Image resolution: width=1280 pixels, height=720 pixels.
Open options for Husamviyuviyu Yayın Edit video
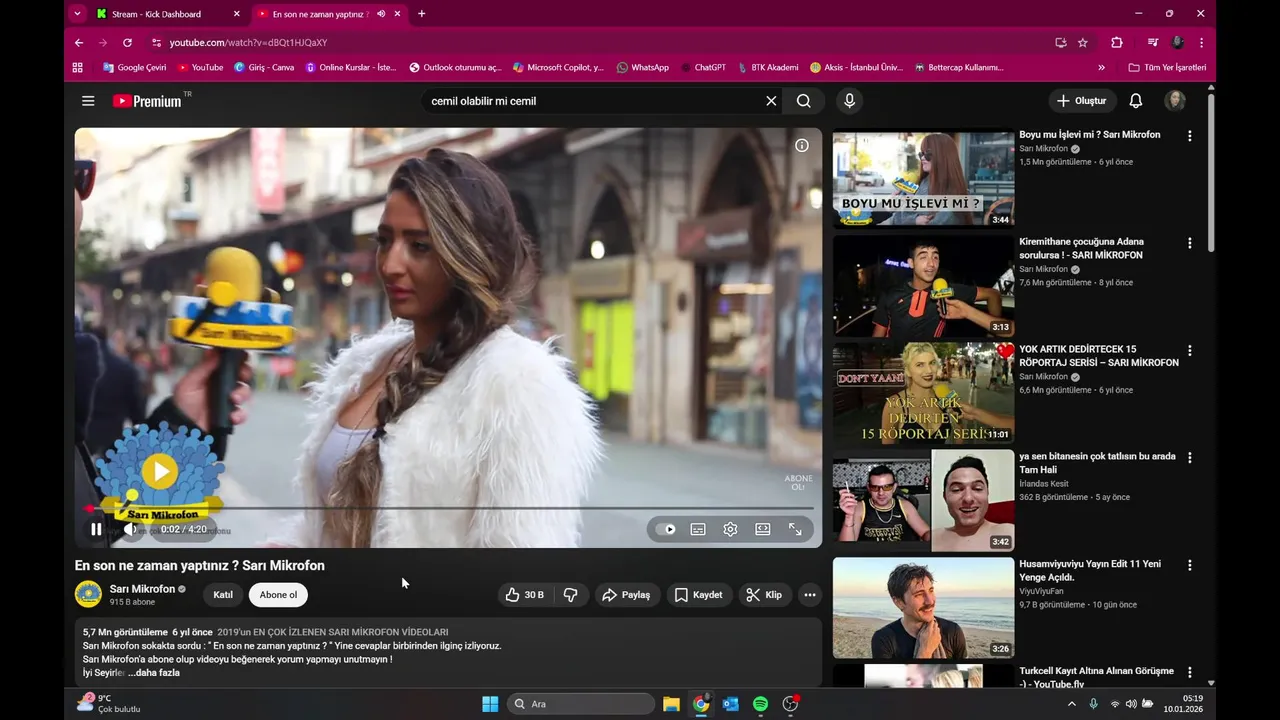(x=1189, y=565)
